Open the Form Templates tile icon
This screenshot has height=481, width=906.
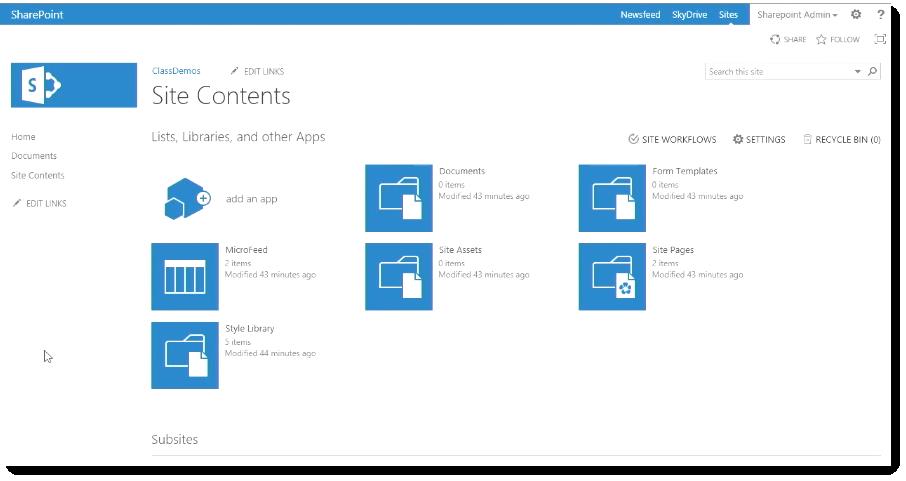click(x=612, y=198)
